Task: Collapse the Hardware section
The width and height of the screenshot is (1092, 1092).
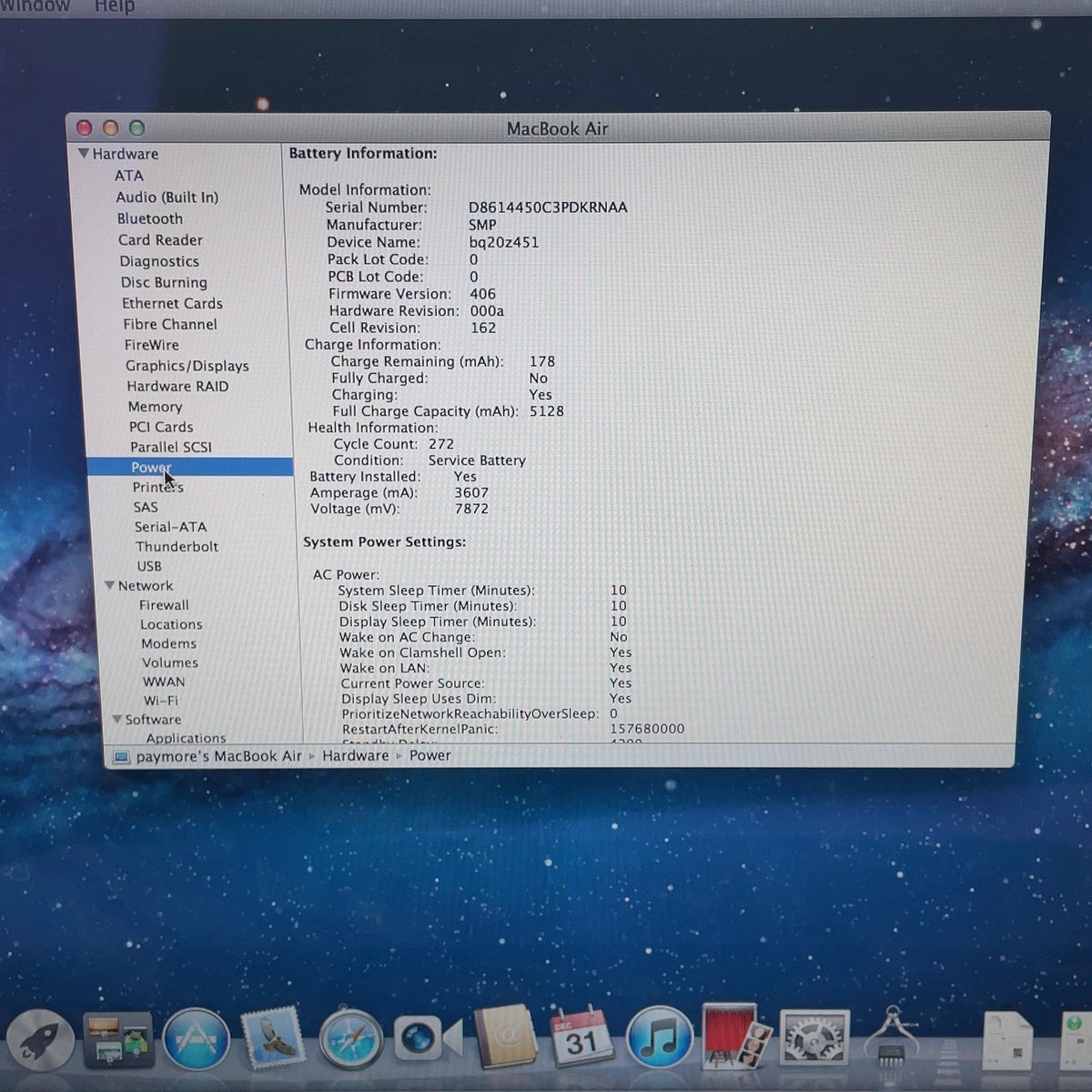Action: pos(83,154)
